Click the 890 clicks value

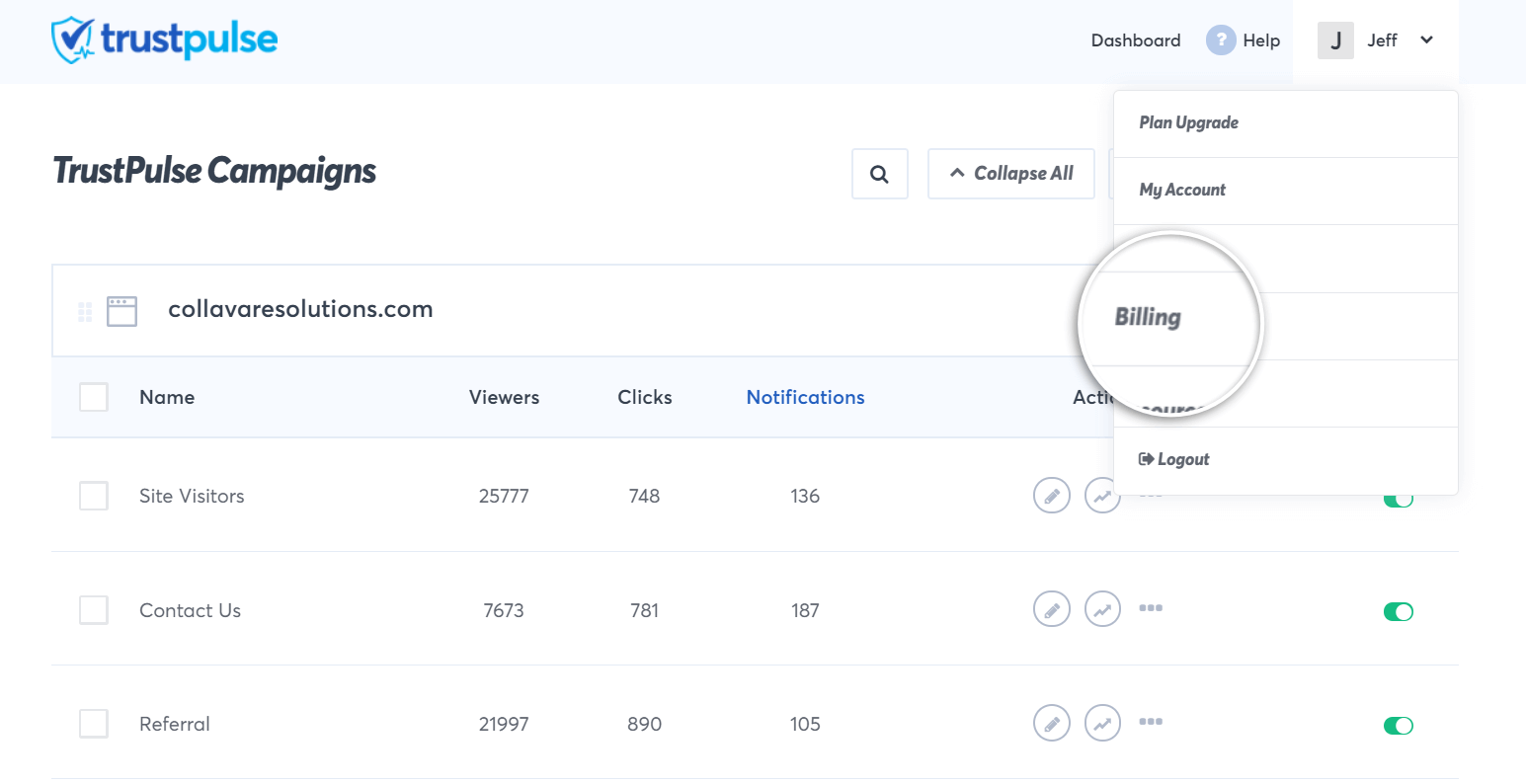point(644,724)
